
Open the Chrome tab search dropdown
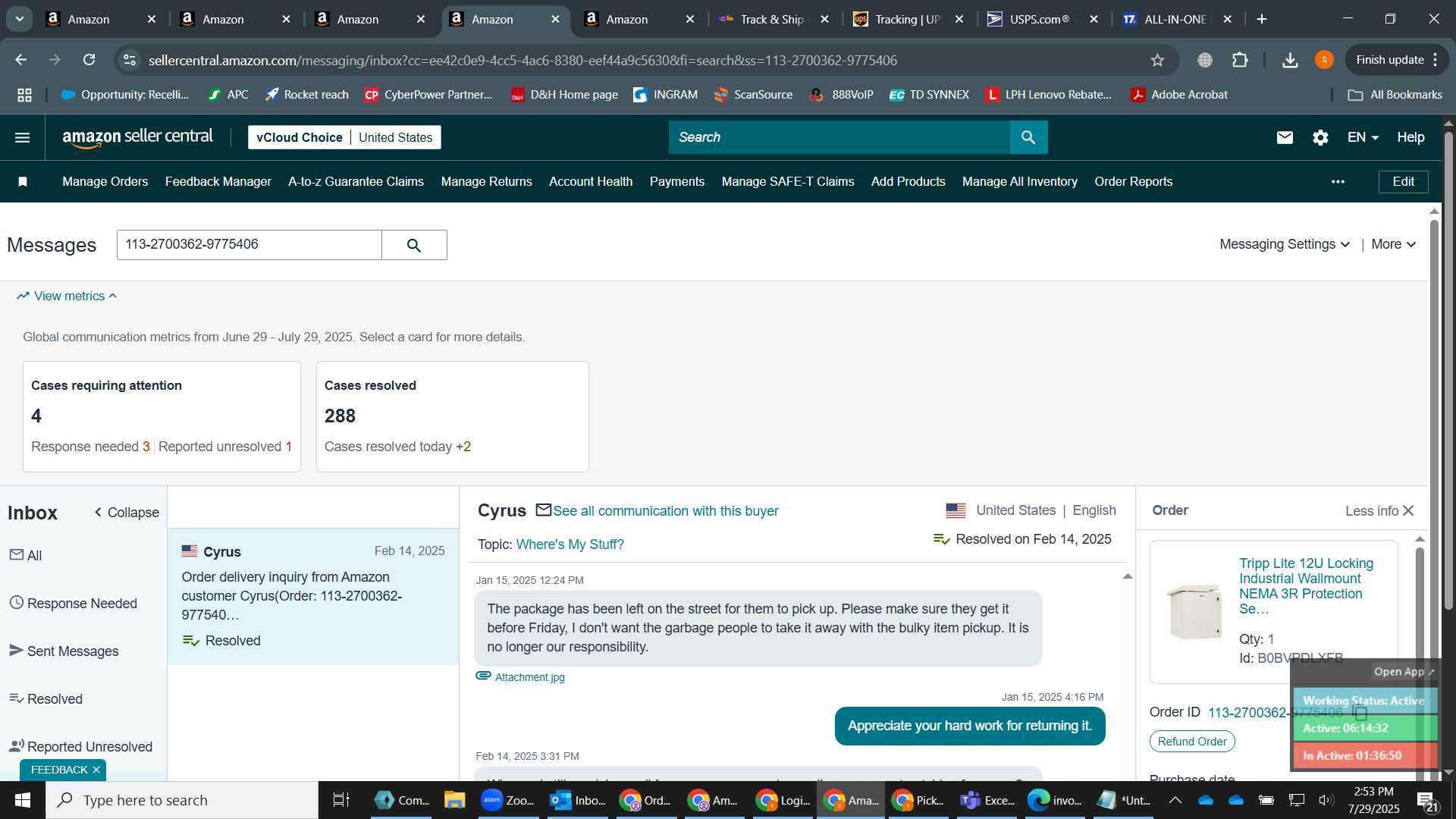pos(19,19)
